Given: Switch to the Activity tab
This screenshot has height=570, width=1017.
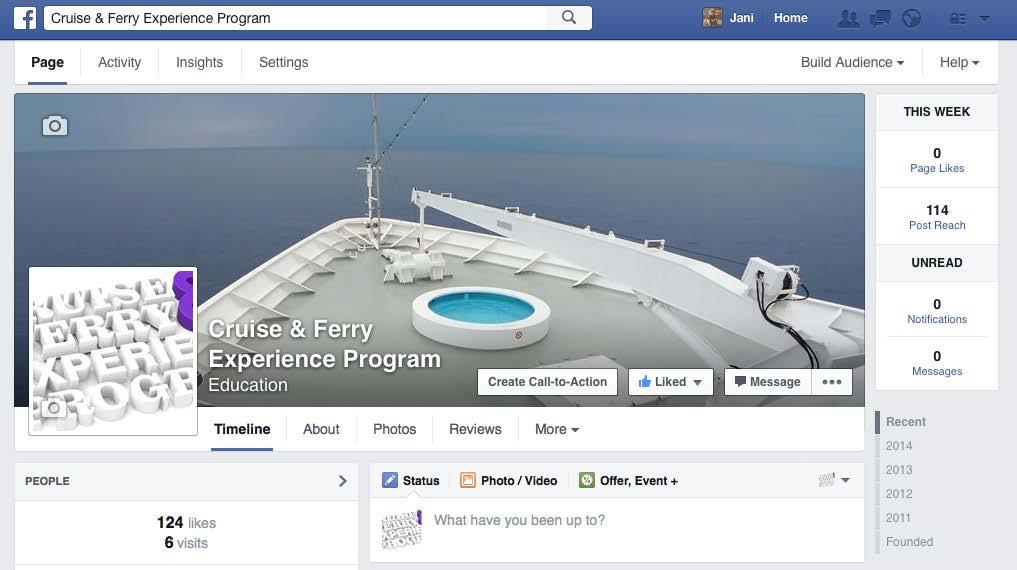Looking at the screenshot, I should [119, 62].
